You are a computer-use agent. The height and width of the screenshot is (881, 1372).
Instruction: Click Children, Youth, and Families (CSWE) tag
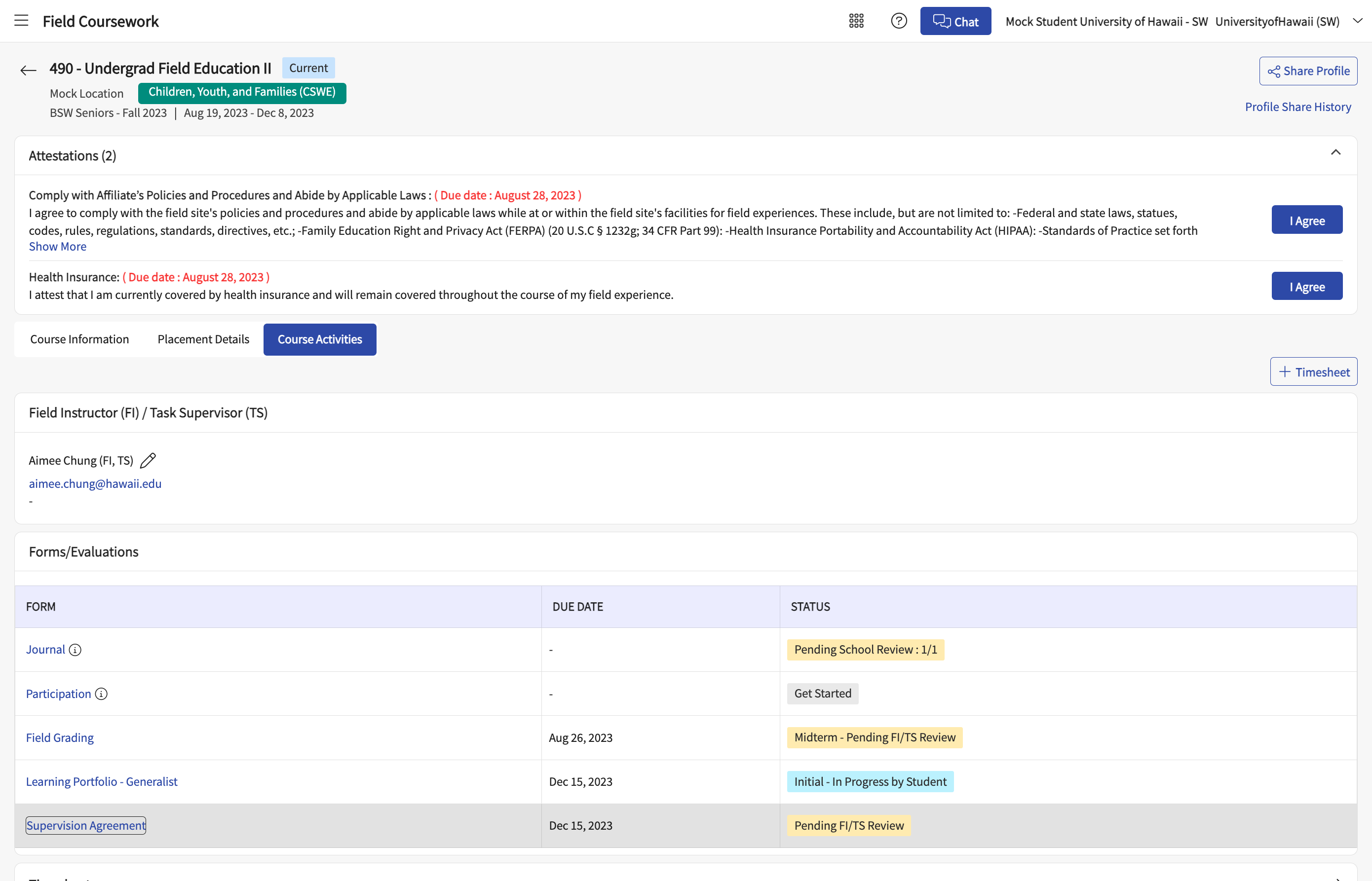(242, 93)
